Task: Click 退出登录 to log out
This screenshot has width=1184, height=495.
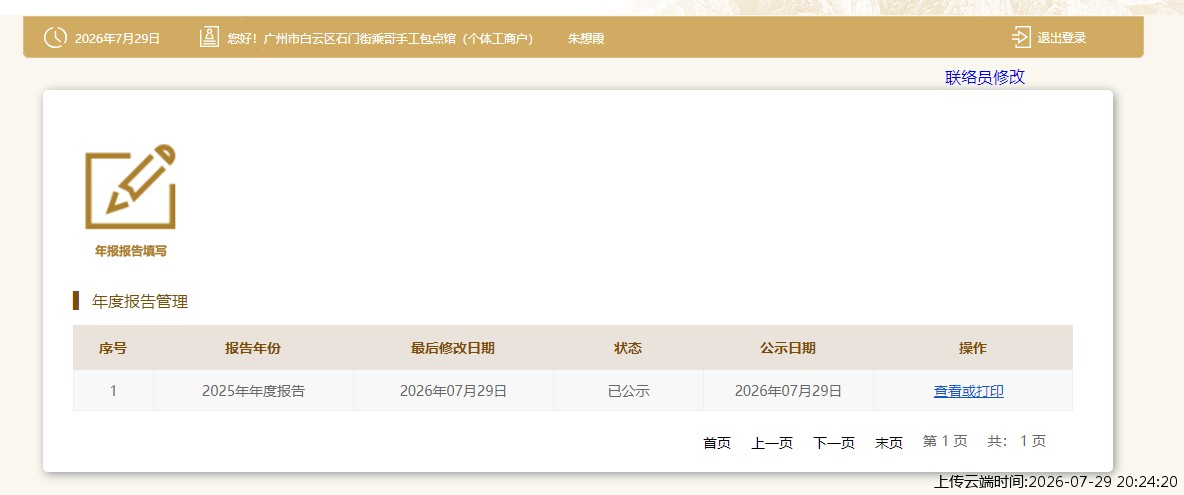Action: [1062, 38]
